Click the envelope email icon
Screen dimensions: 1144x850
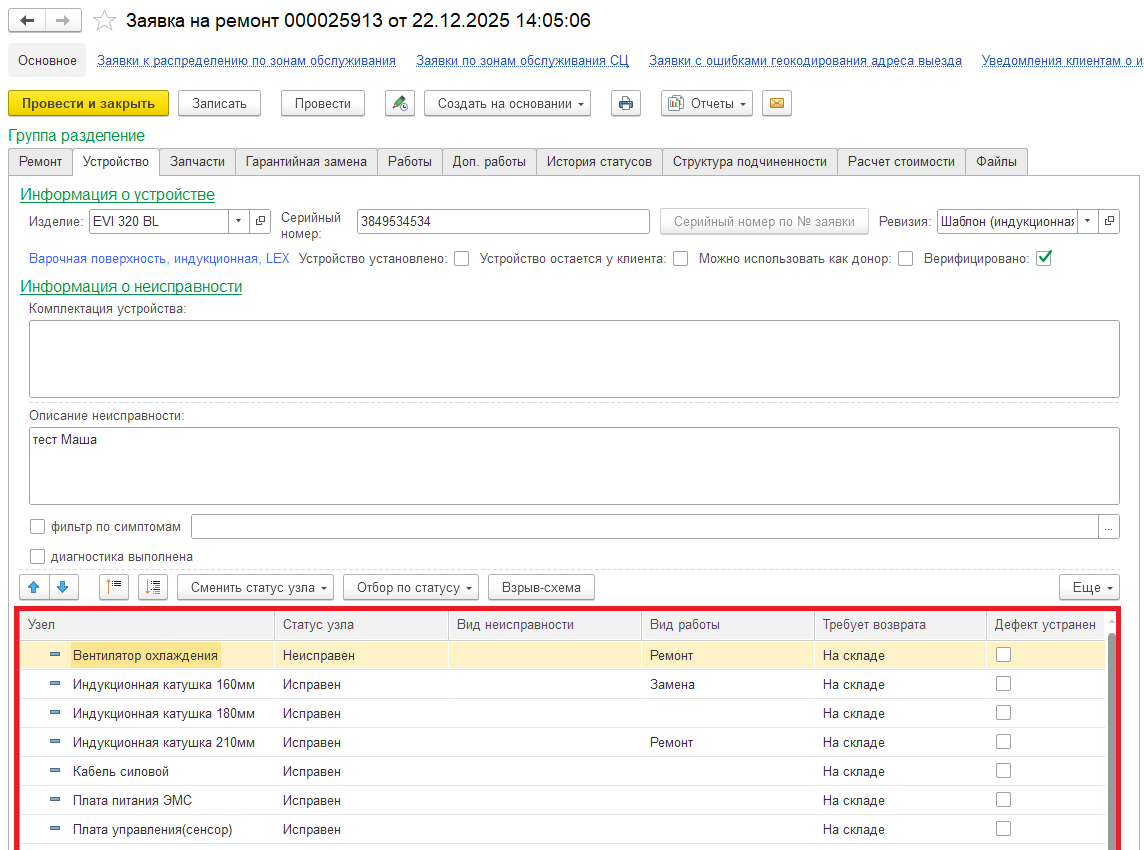777,103
